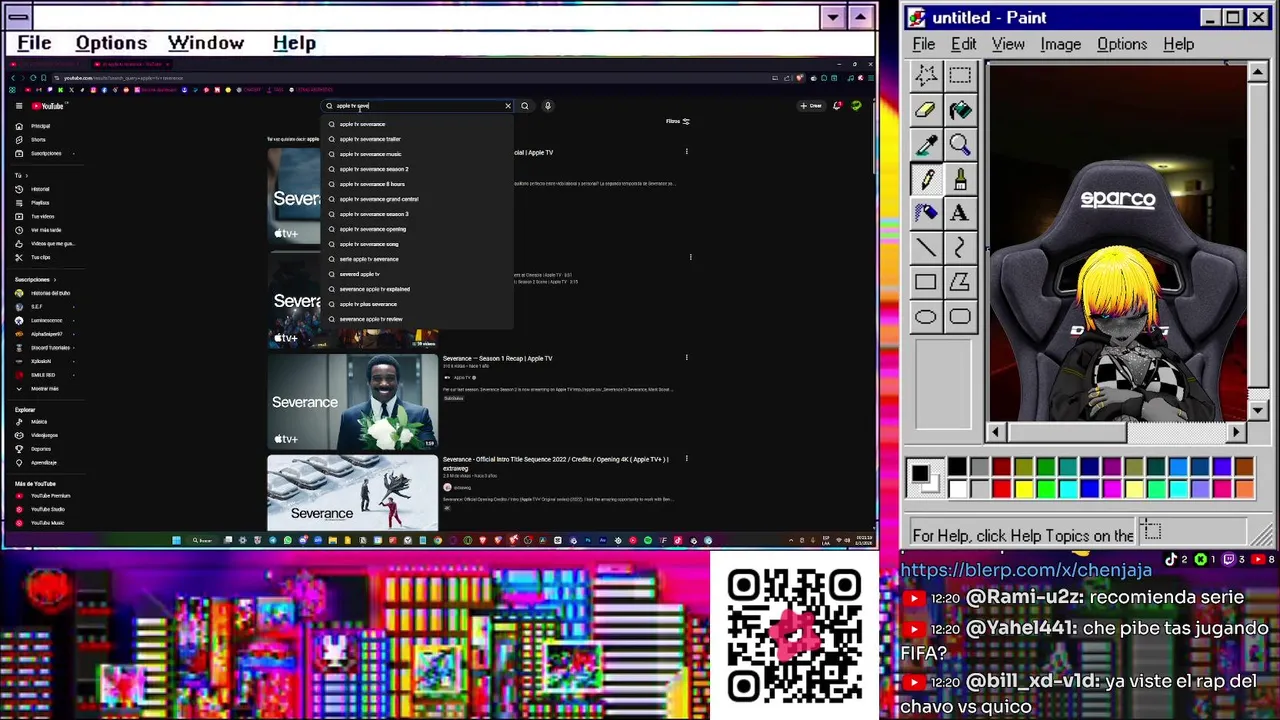Click the Windows Start button in taskbar
This screenshot has width=1280, height=720.
click(x=176, y=540)
